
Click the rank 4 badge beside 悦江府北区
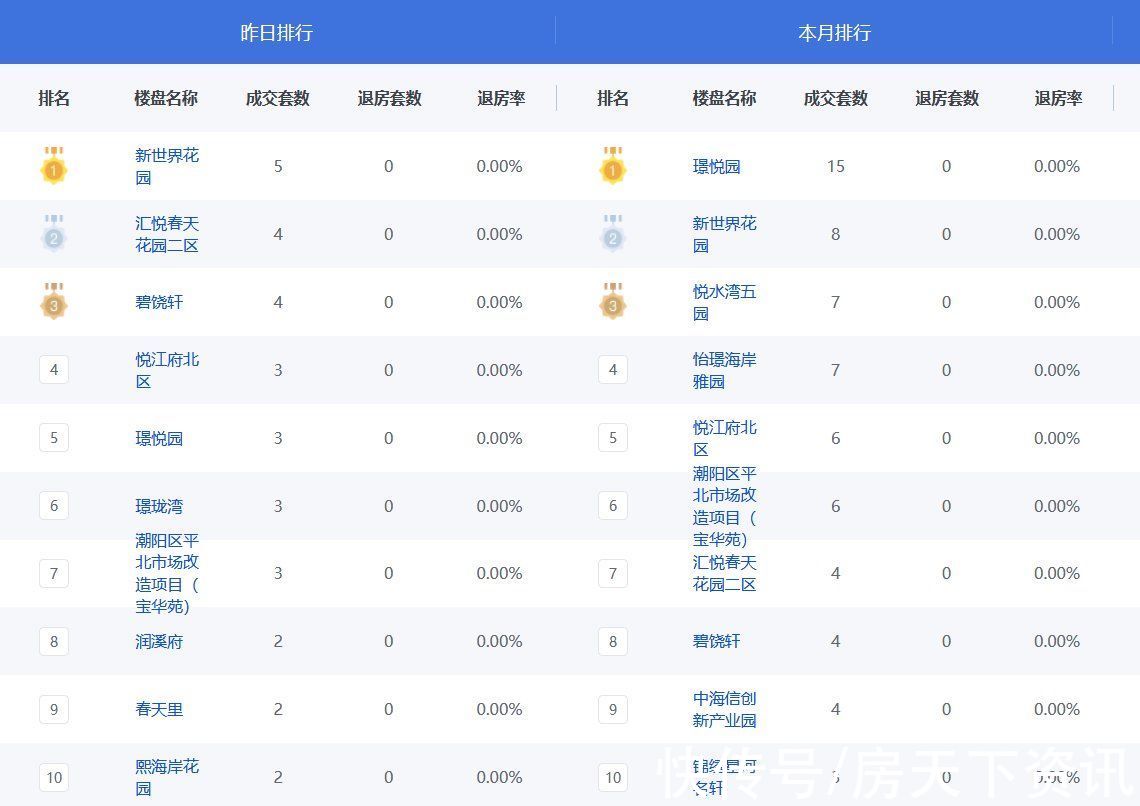54,369
